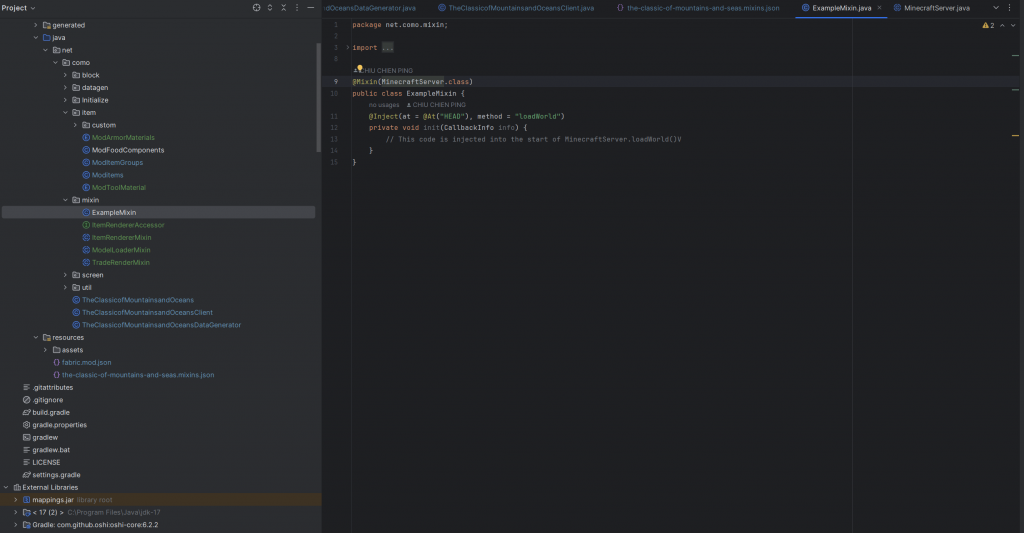This screenshot has height=533, width=1024.
Task: Close the ExampleMixin.java tab
Action: (879, 8)
